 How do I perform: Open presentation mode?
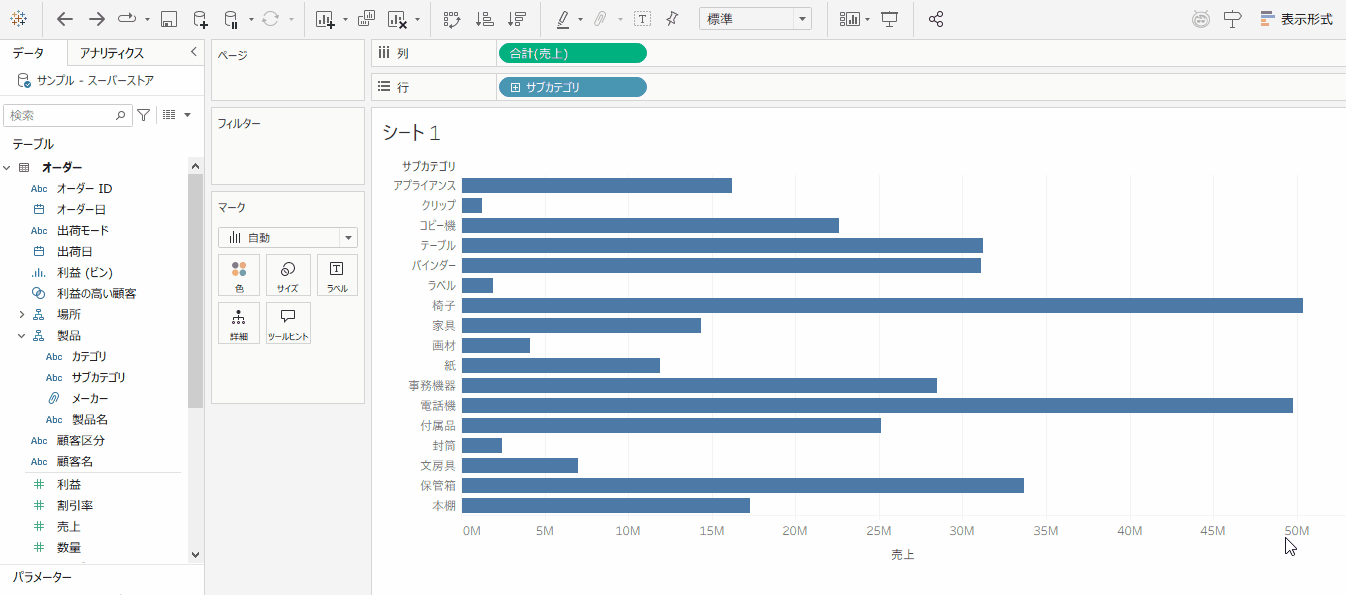click(x=889, y=19)
